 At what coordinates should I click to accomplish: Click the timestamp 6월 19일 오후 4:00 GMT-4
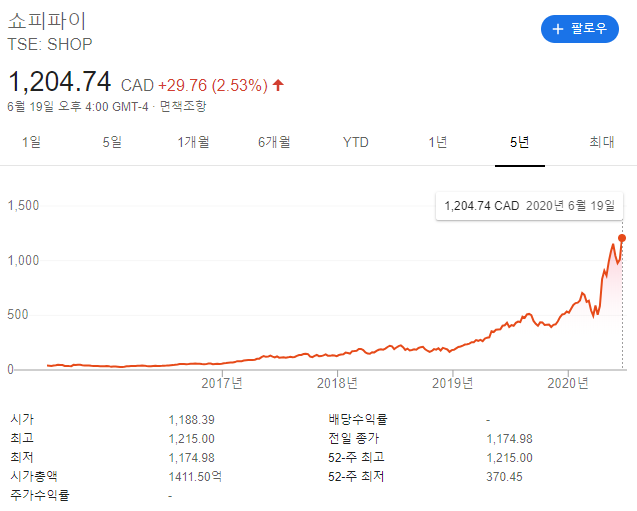click(x=78, y=106)
